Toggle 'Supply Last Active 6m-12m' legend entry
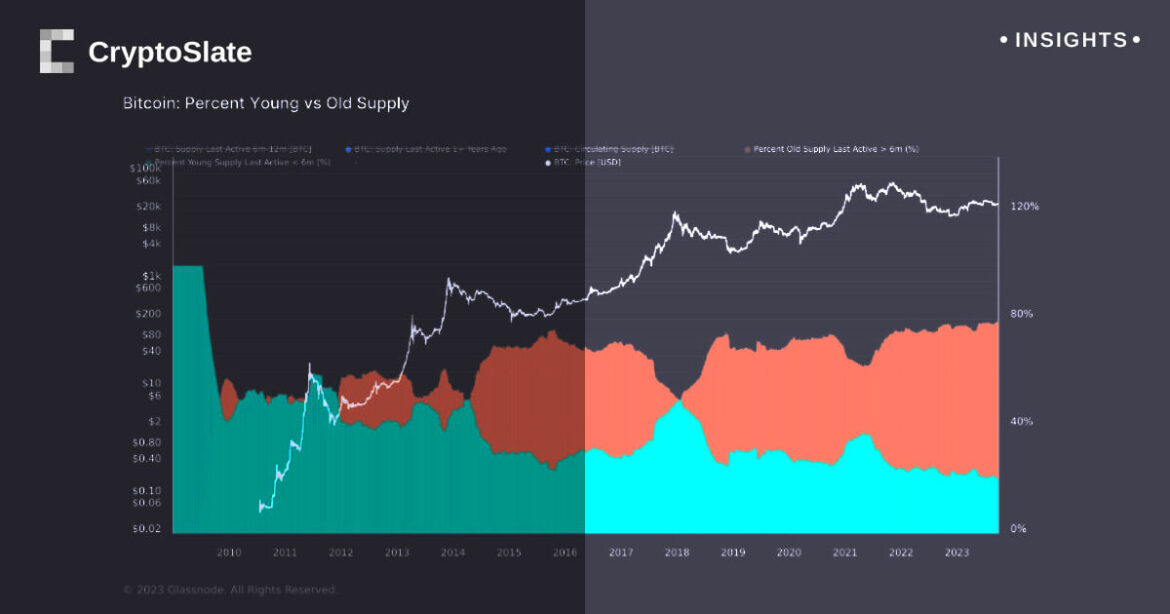This screenshot has height=614, width=1170. coord(232,149)
